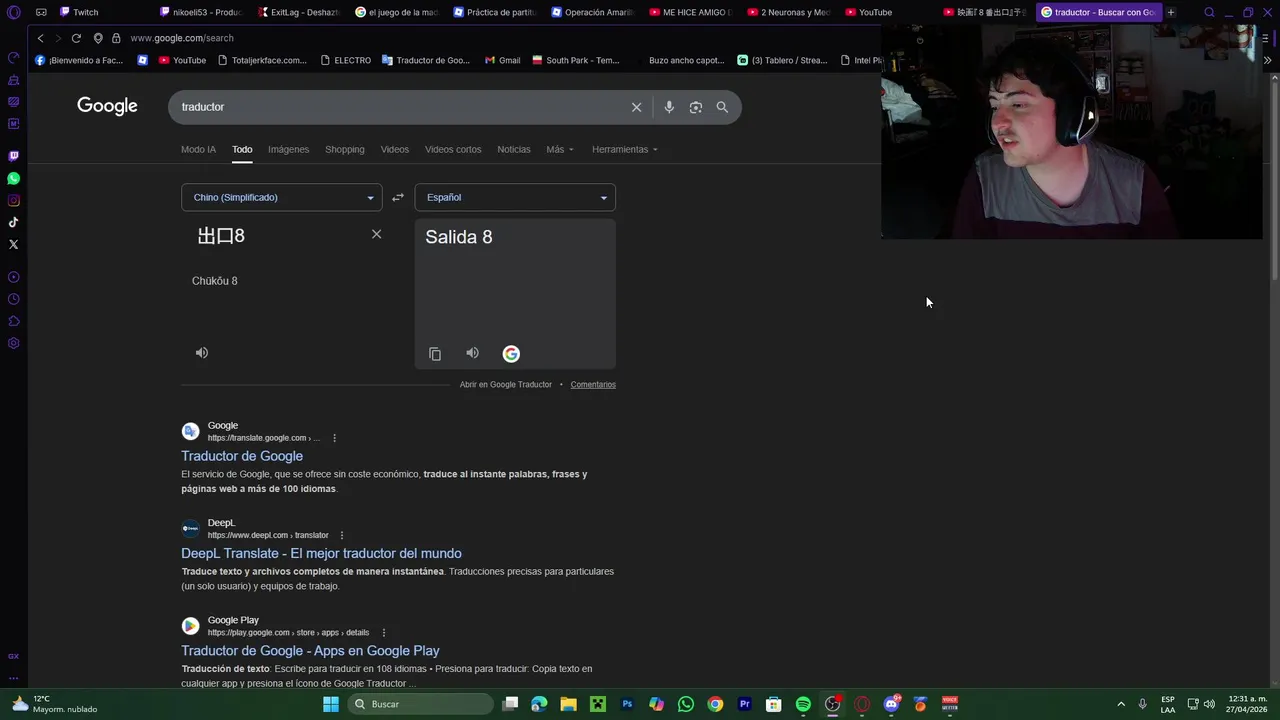Expand the Más search filter menu

coord(560,149)
